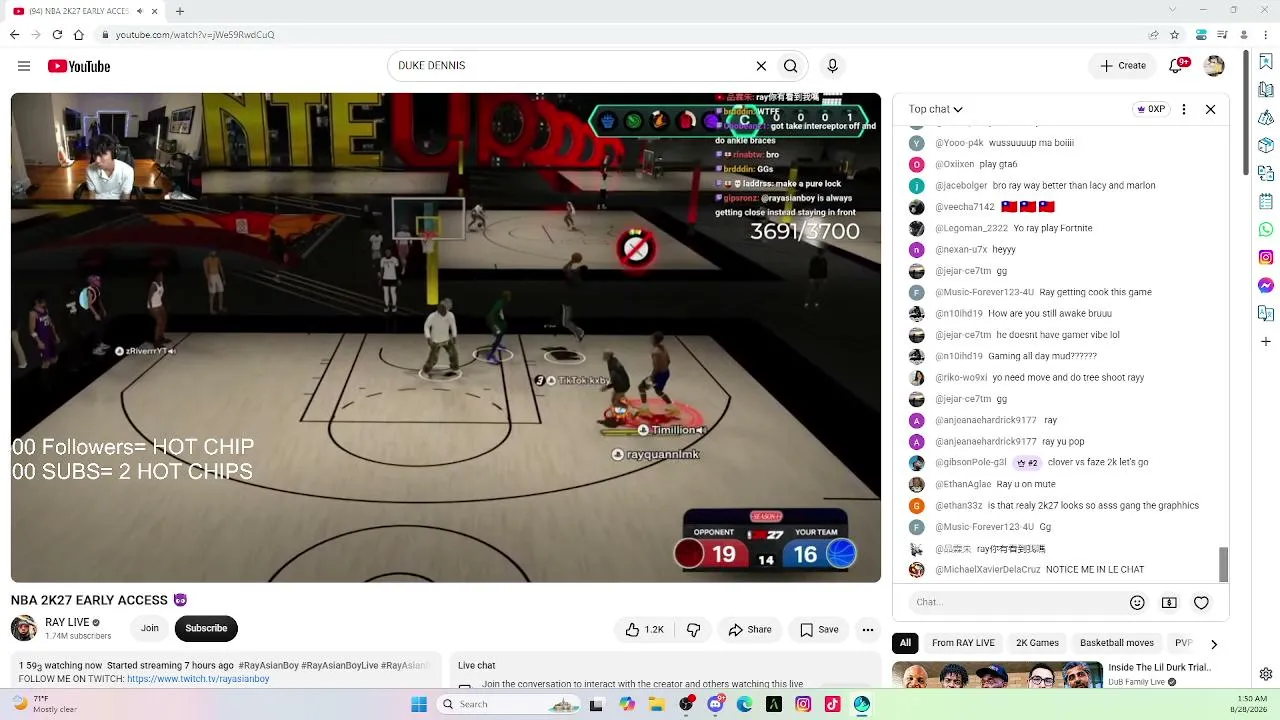Open browser sidebar settings gear
The height and width of the screenshot is (720, 1280).
(x=1266, y=674)
